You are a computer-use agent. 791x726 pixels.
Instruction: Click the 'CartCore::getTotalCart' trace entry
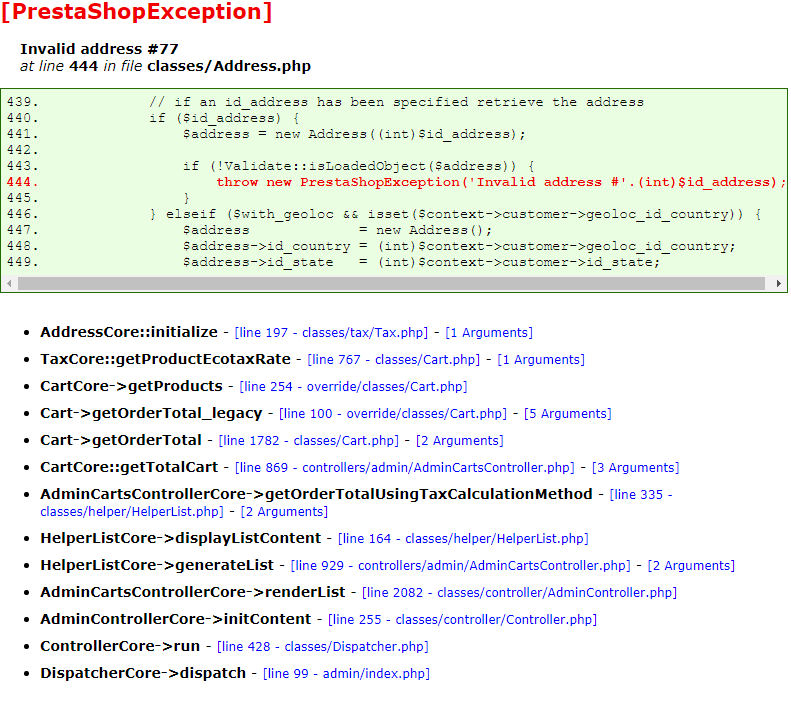click(129, 467)
